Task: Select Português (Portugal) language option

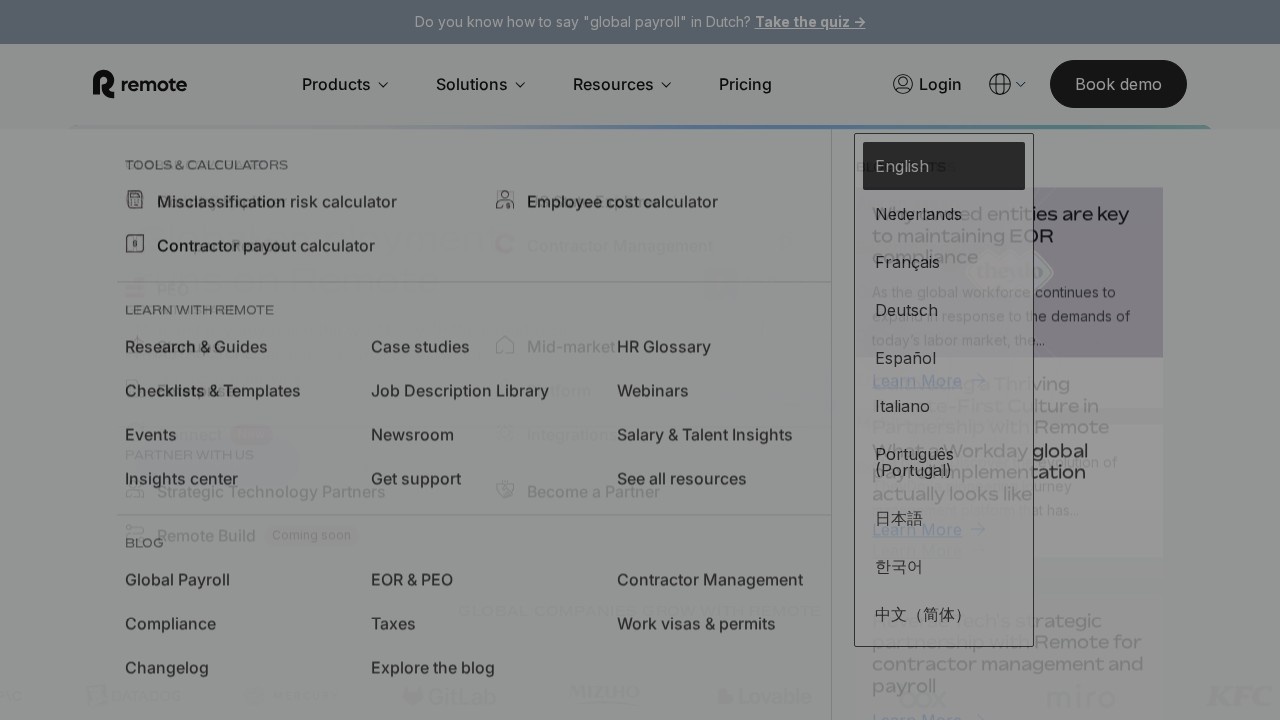Action: coord(944,462)
